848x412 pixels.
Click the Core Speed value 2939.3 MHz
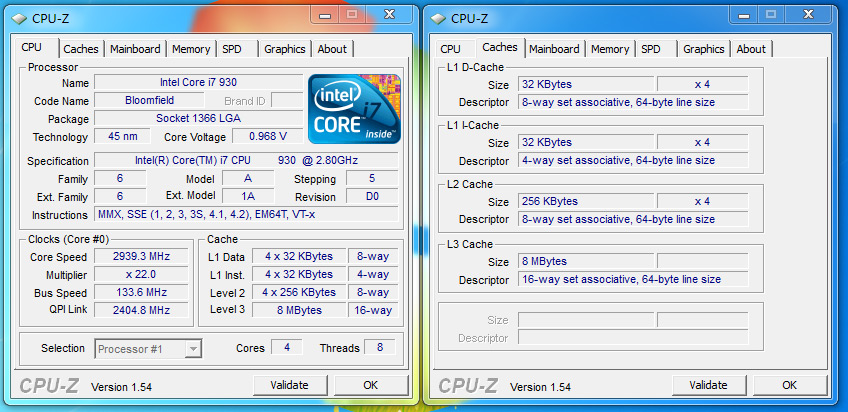pos(142,256)
